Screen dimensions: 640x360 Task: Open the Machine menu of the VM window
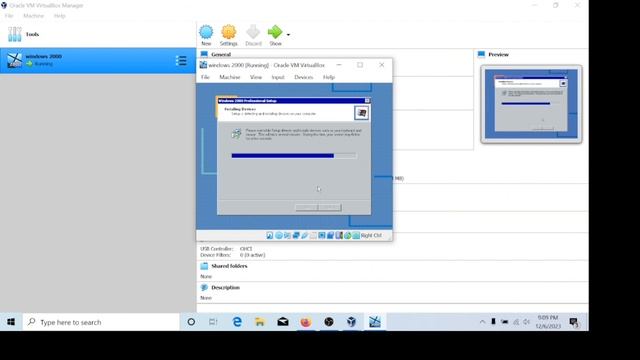click(230, 77)
